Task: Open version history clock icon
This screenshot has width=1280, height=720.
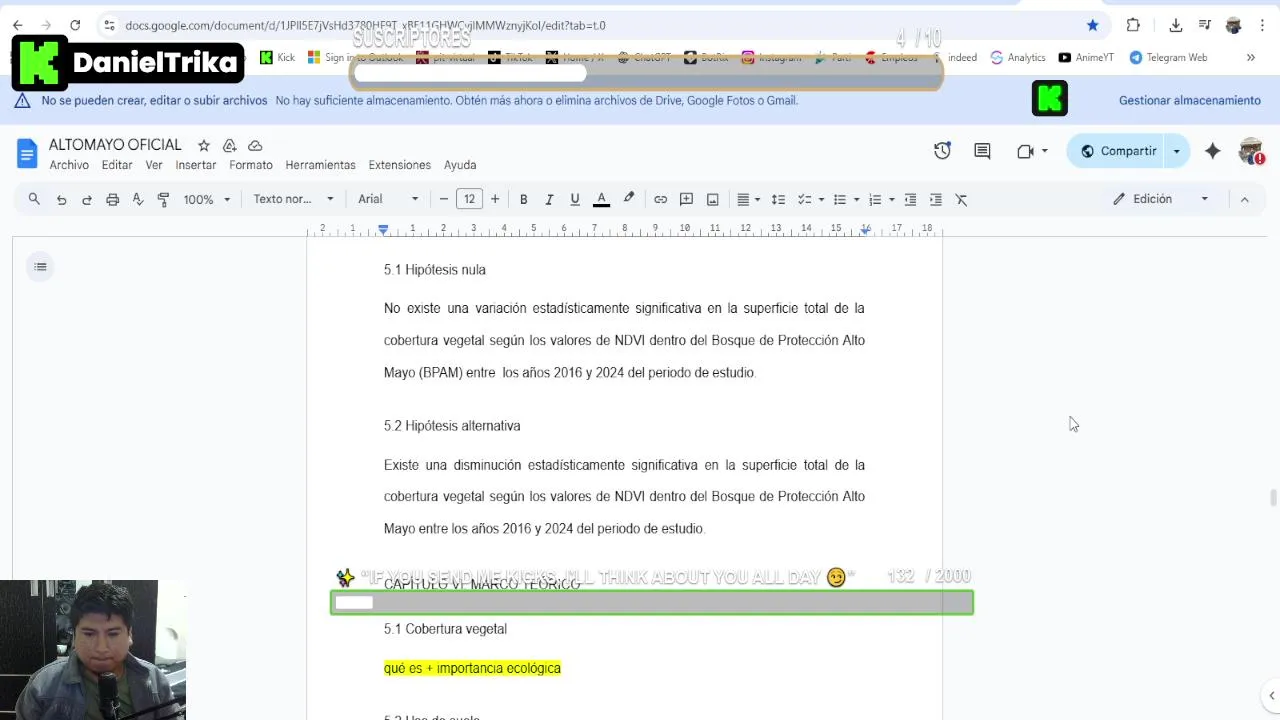Action: click(942, 151)
